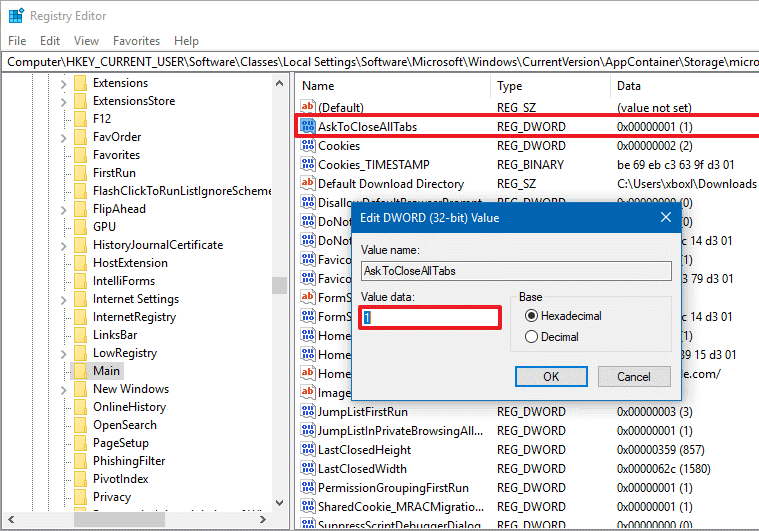The width and height of the screenshot is (759, 531).
Task: Click the Default Download Directory string icon
Action: (307, 183)
